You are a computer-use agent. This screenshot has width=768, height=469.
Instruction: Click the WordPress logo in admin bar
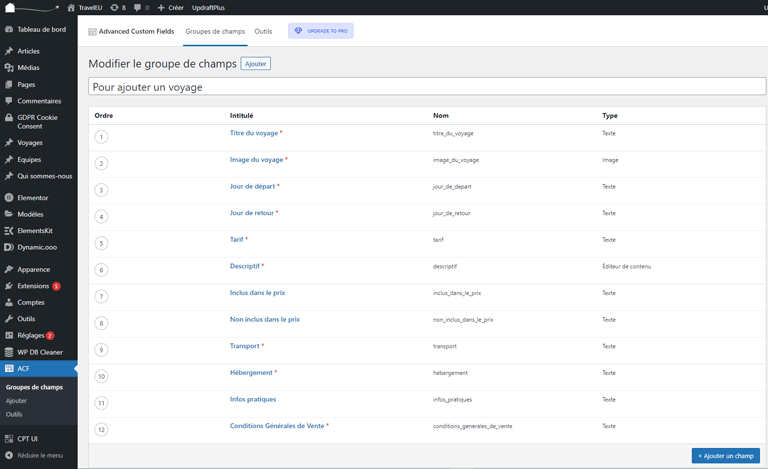pos(30,7)
